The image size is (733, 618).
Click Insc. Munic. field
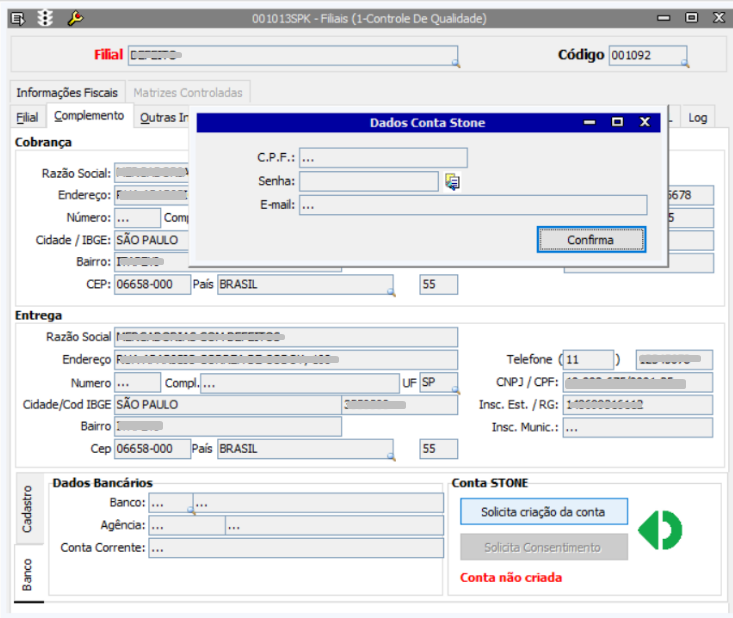(638, 427)
